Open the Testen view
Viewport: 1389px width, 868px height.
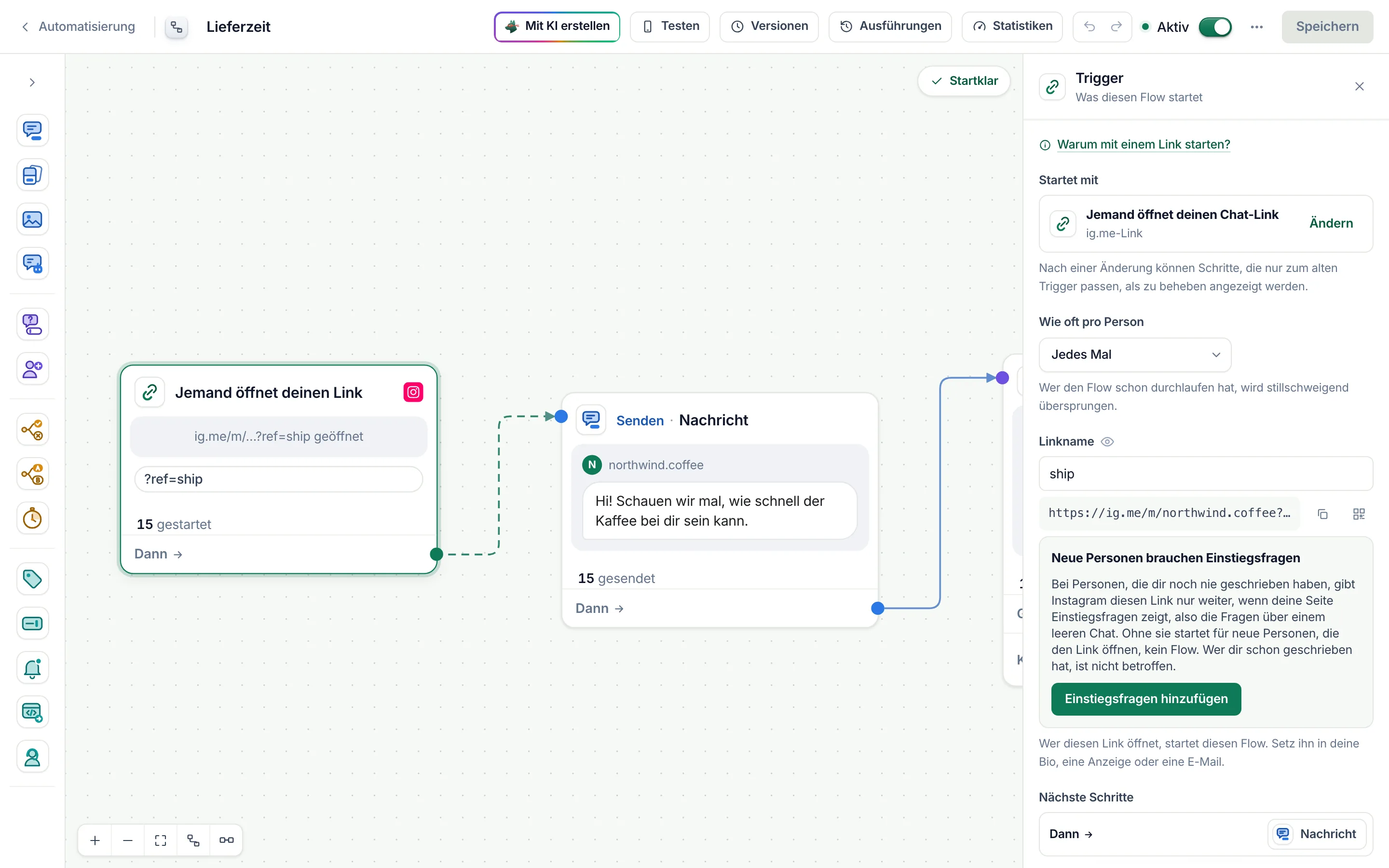pos(670,27)
